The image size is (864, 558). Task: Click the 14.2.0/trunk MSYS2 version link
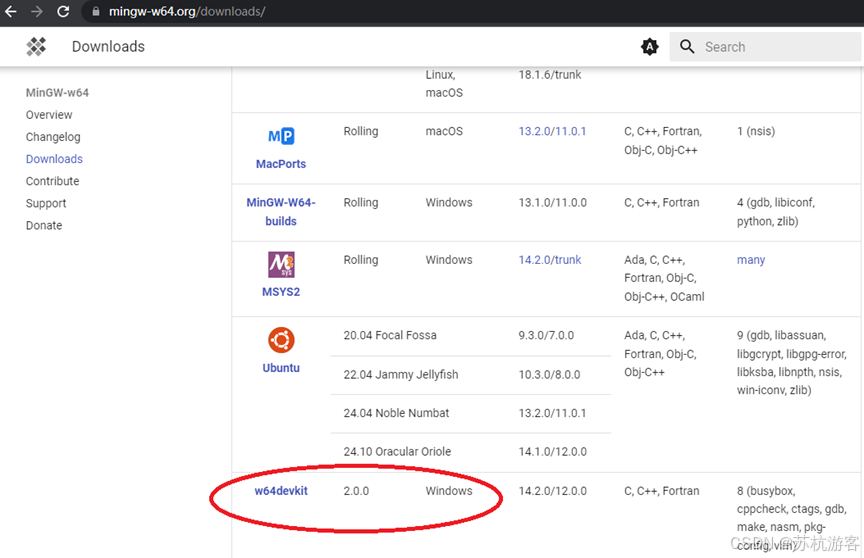tap(550, 259)
